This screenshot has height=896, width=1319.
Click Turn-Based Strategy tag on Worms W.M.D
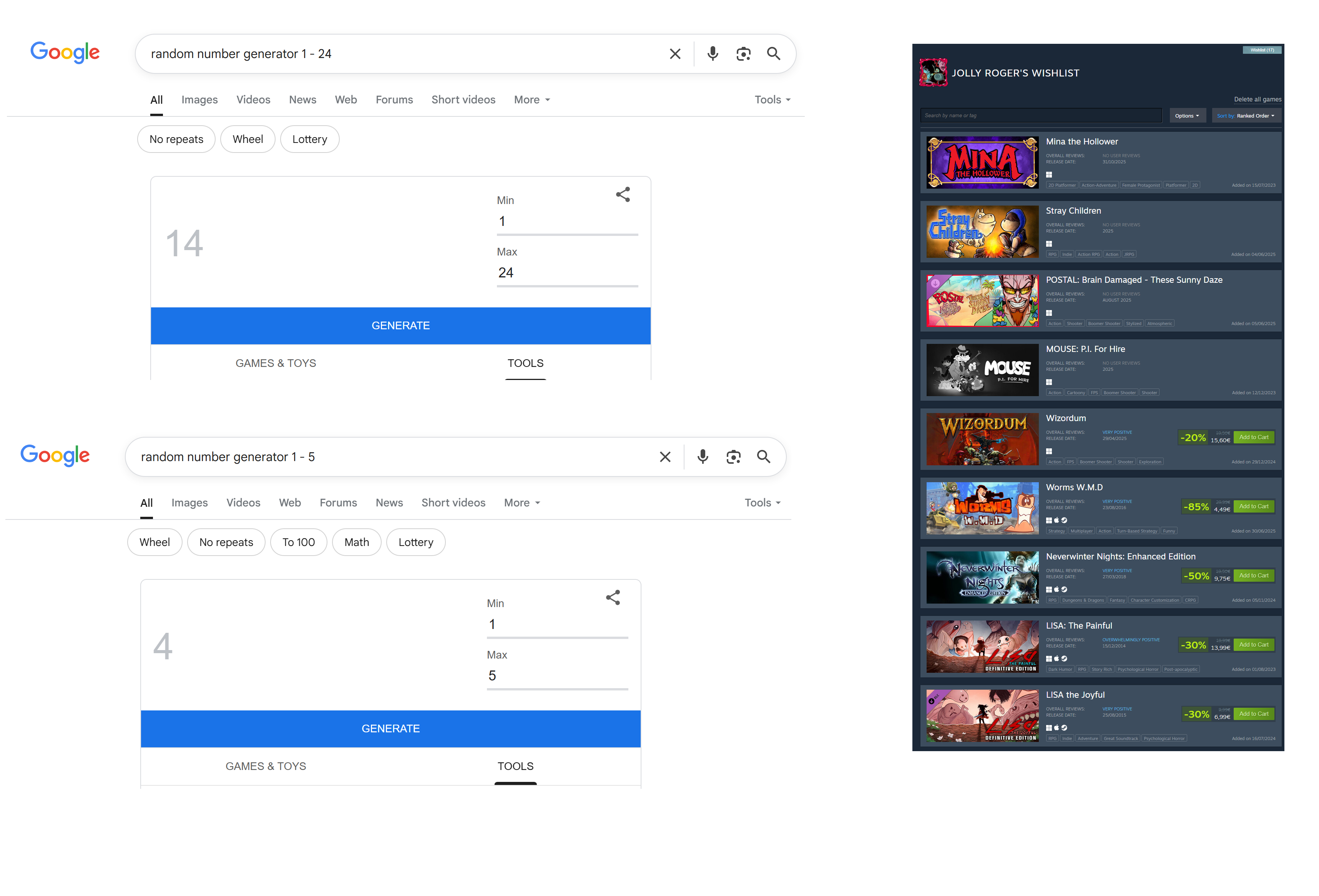click(x=1137, y=531)
